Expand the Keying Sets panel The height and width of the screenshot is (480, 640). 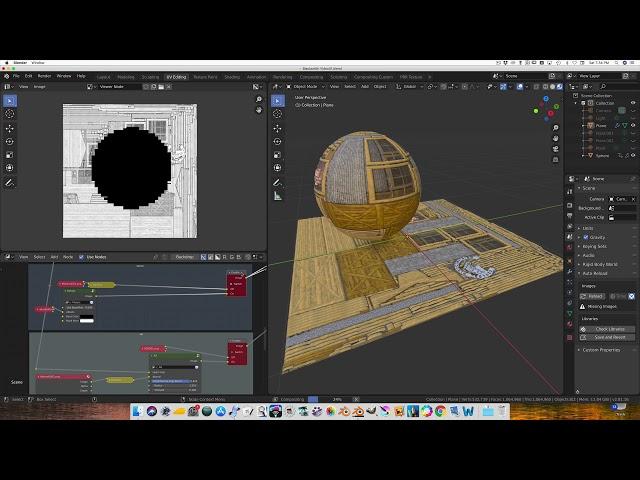(x=594, y=247)
